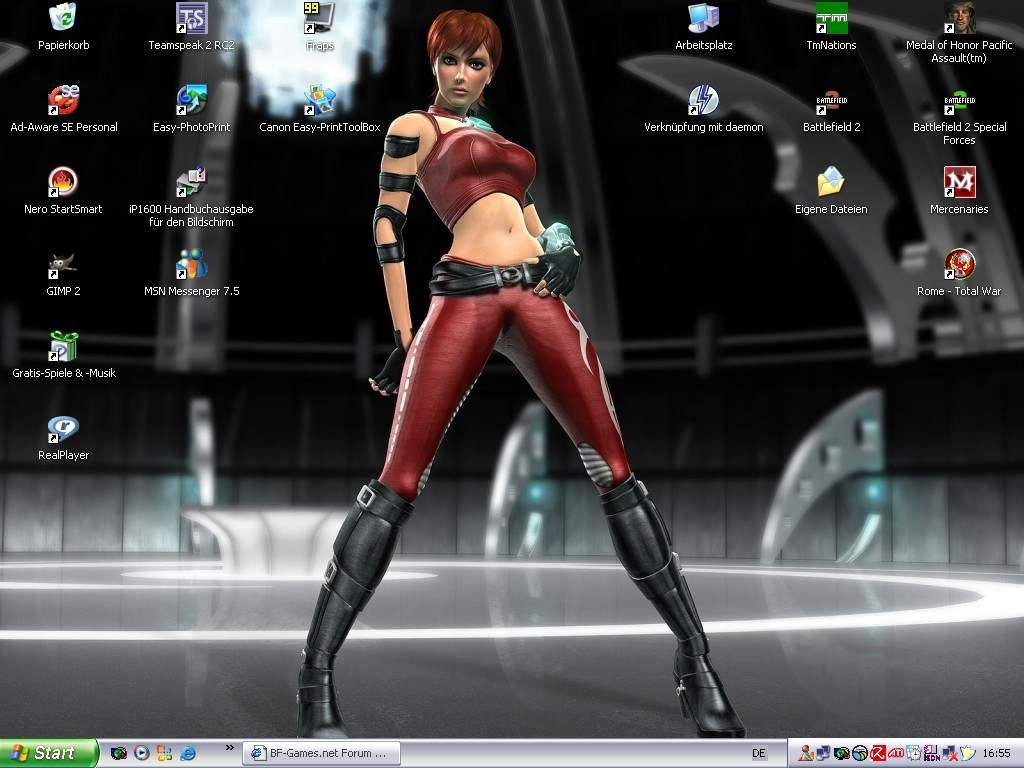Launch Teamspeak 2 RC2 shortcut

click(191, 26)
